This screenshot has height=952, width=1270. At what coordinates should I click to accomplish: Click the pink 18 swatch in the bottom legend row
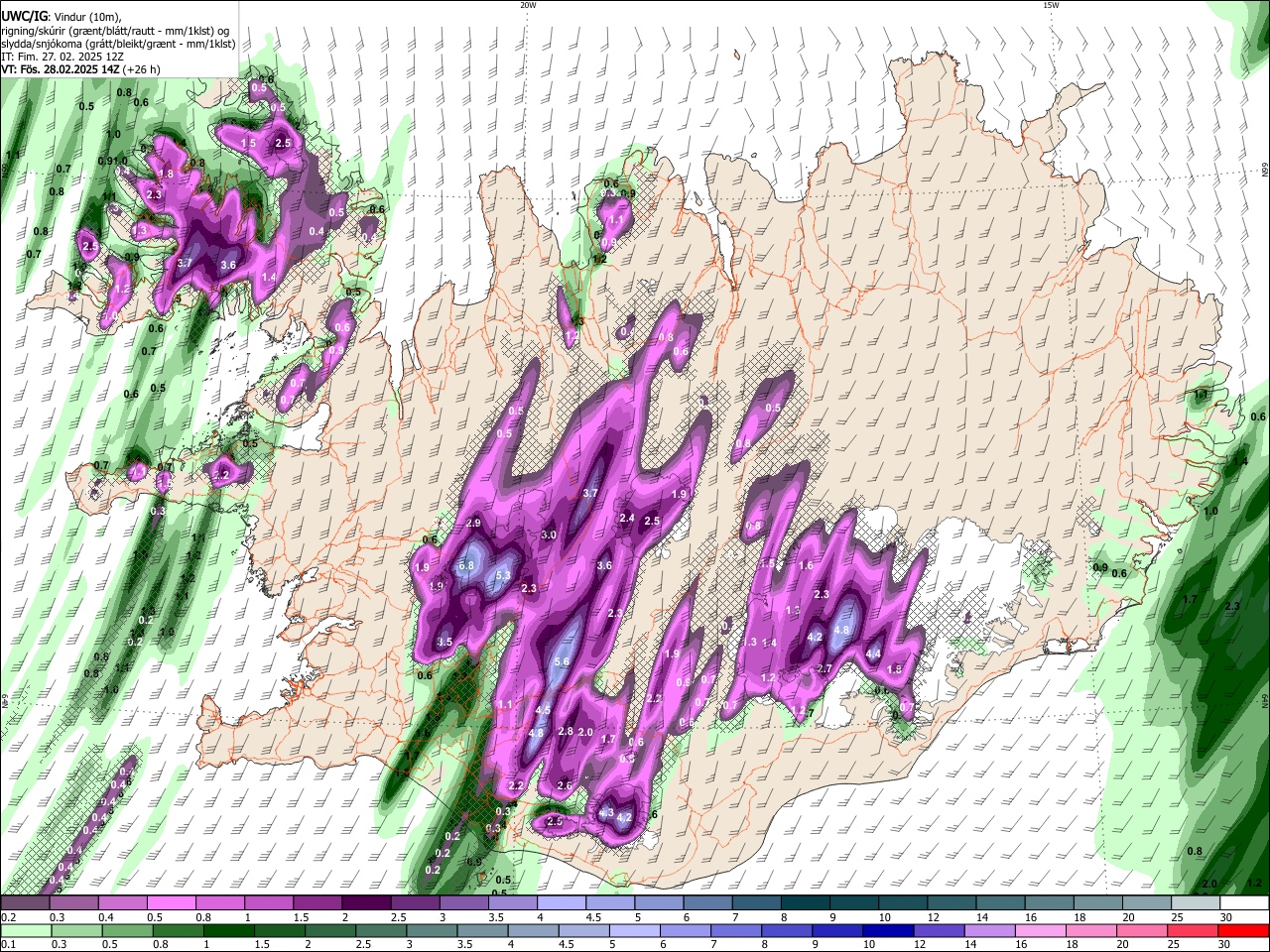point(1090,931)
